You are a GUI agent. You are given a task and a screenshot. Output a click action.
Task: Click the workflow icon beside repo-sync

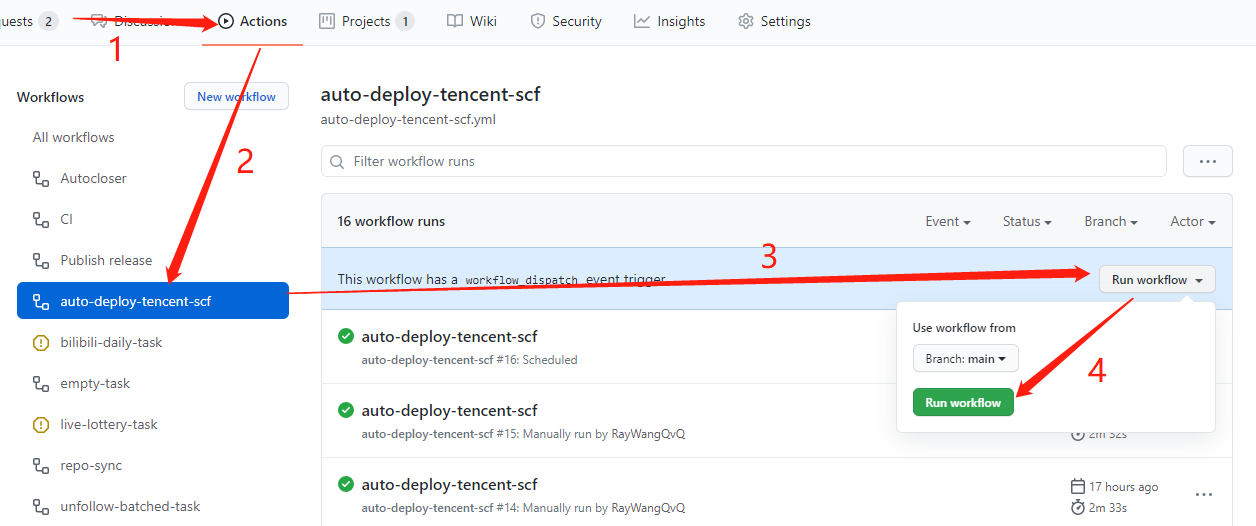[x=41, y=466]
